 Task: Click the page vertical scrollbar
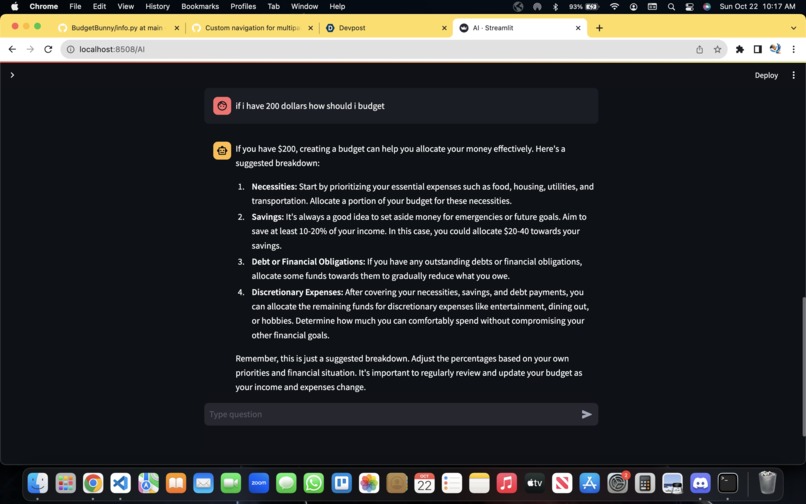pyautogui.click(x=803, y=366)
